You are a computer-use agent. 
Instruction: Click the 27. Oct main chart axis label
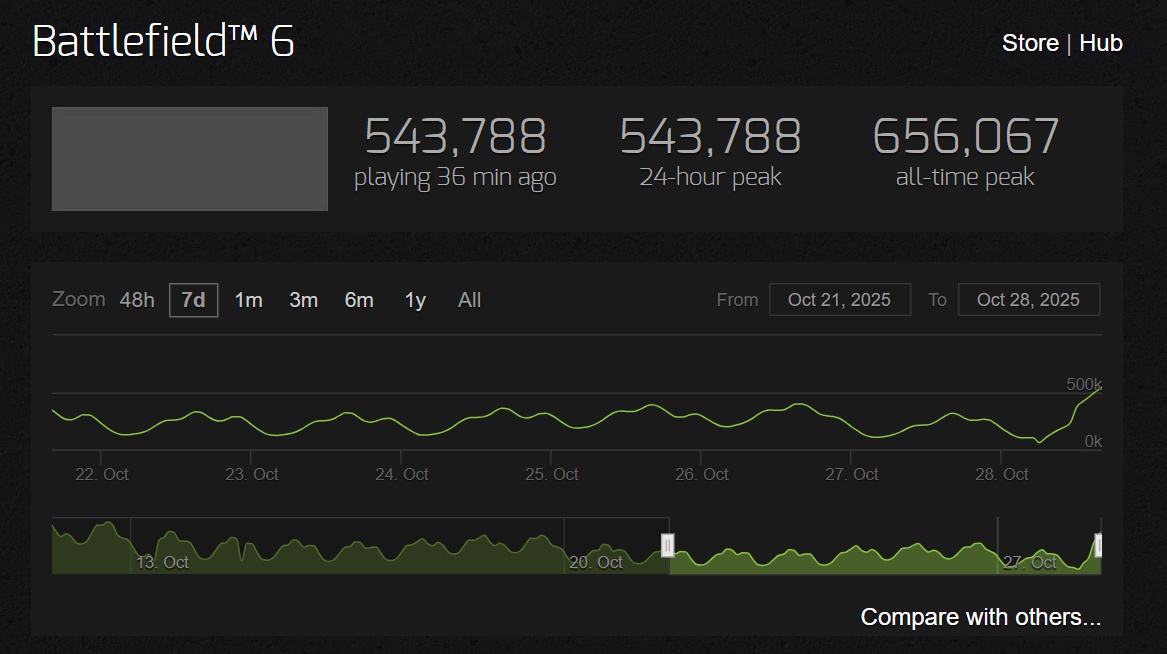tap(851, 474)
